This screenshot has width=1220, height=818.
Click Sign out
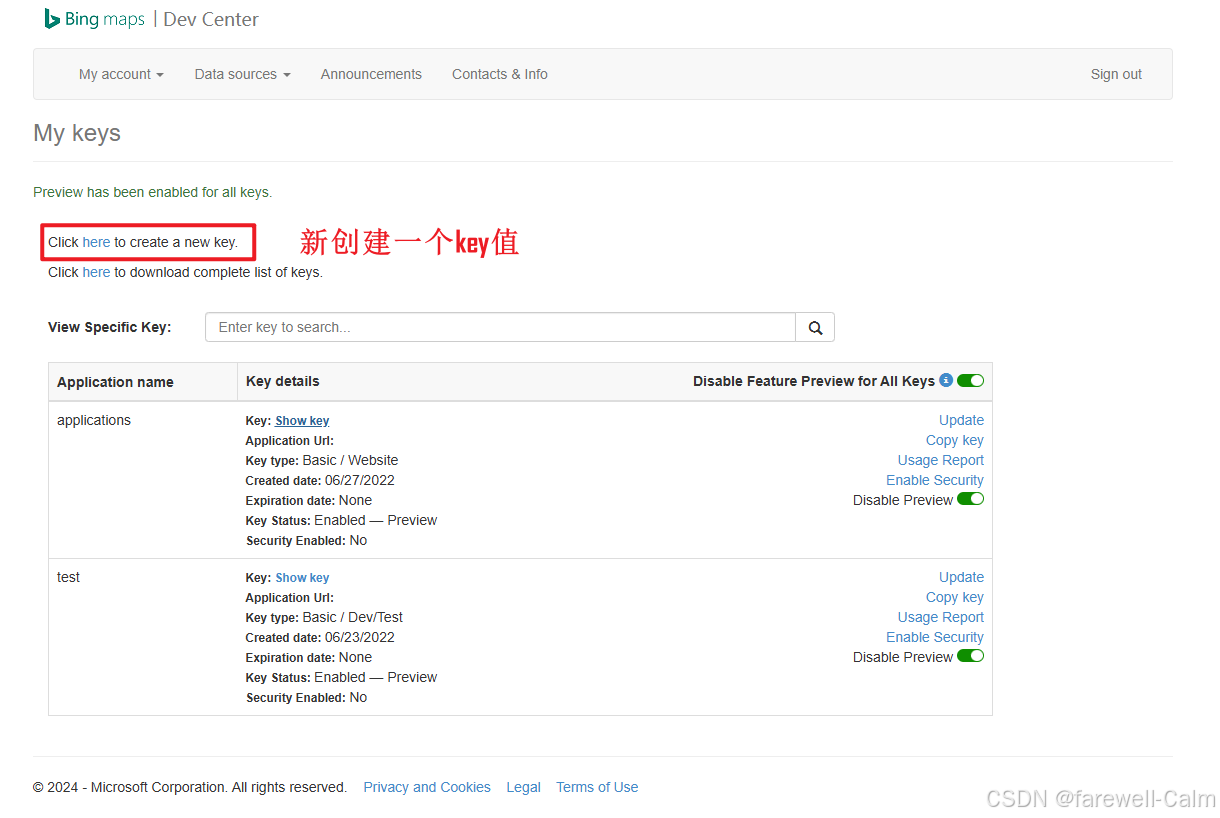pos(1116,74)
